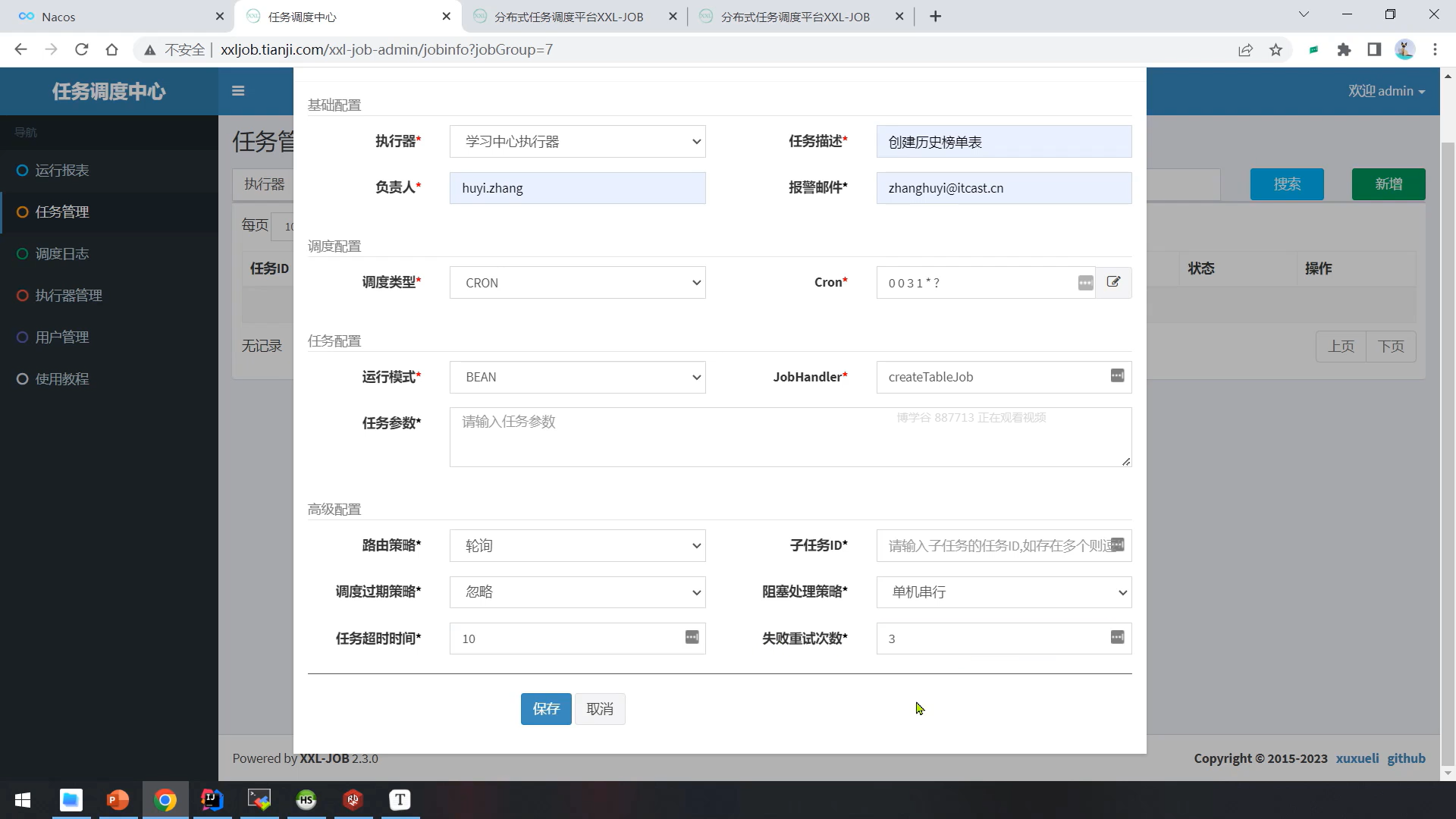
Task: Open the browser extensions puzzle icon
Action: 1344,50
